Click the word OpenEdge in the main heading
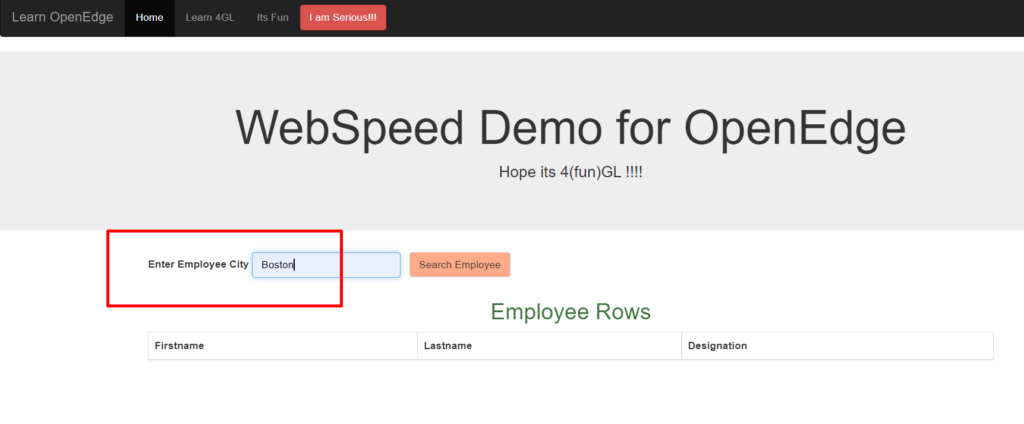The height and width of the screenshot is (424, 1024). tap(795, 128)
